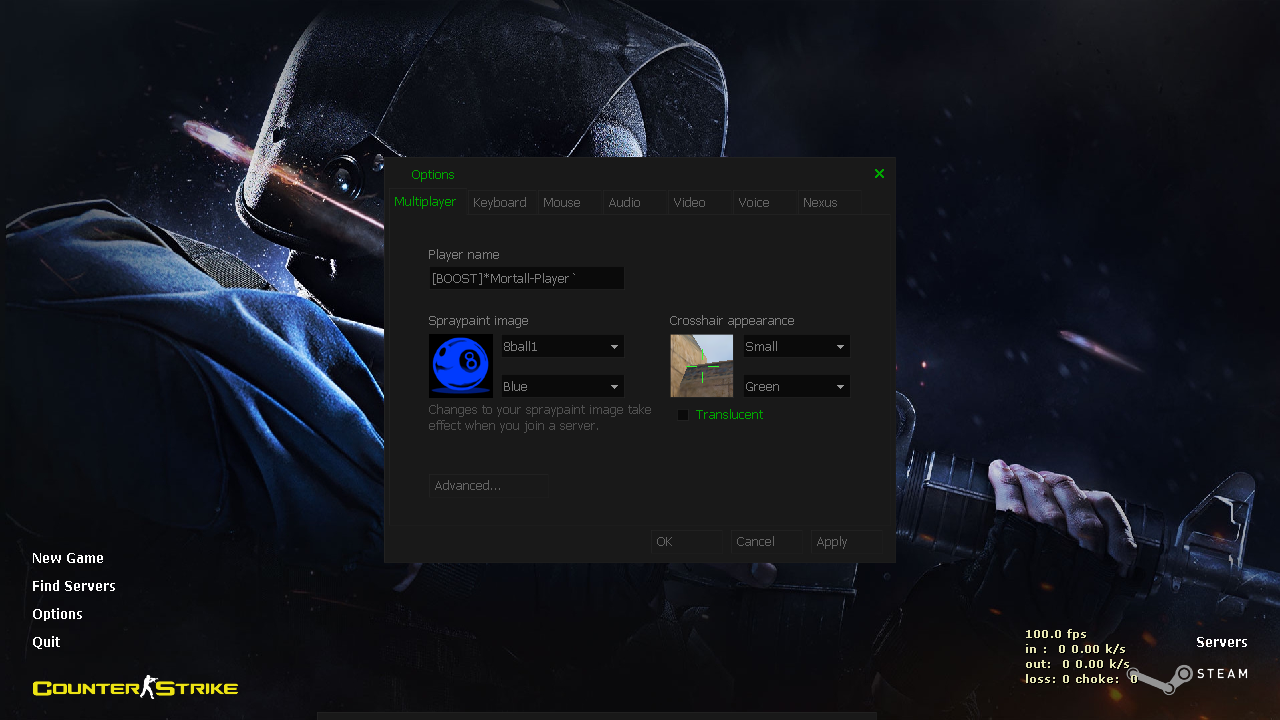The width and height of the screenshot is (1280, 720).
Task: Open the crosshair size Small dropdown
Action: pyautogui.click(x=796, y=347)
